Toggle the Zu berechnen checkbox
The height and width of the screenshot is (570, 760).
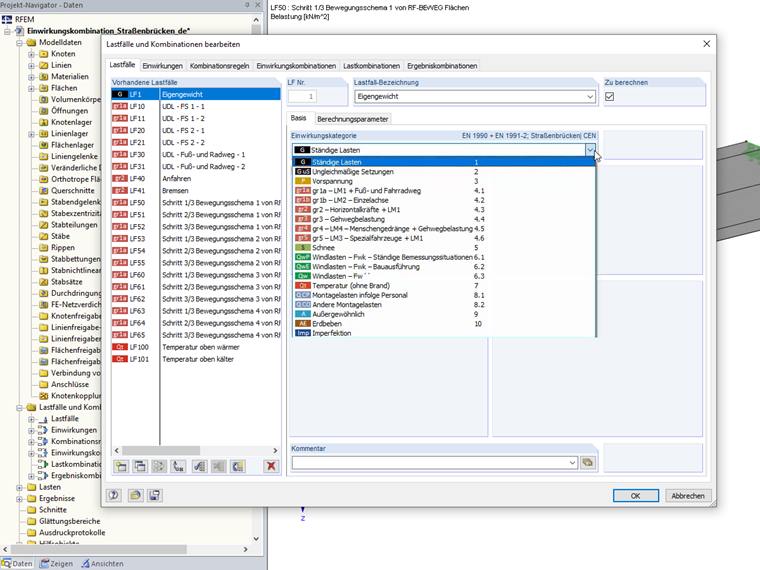(x=610, y=96)
